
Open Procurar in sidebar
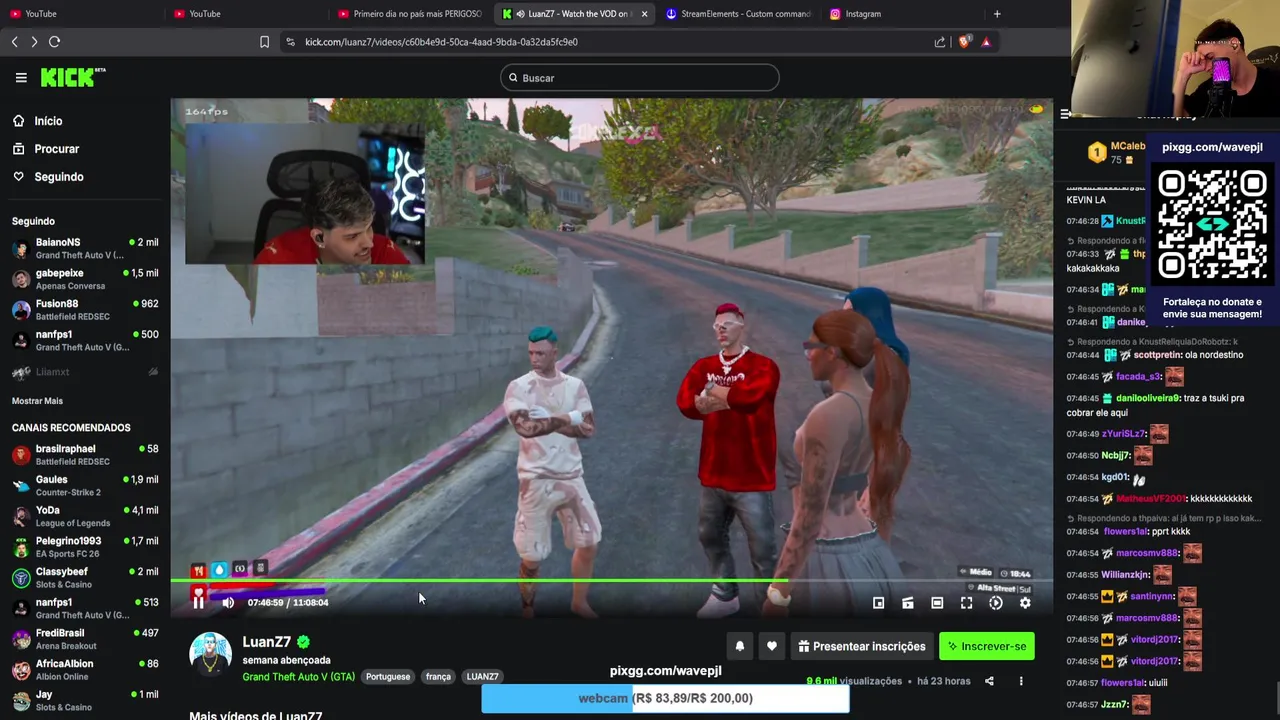(x=46, y=149)
